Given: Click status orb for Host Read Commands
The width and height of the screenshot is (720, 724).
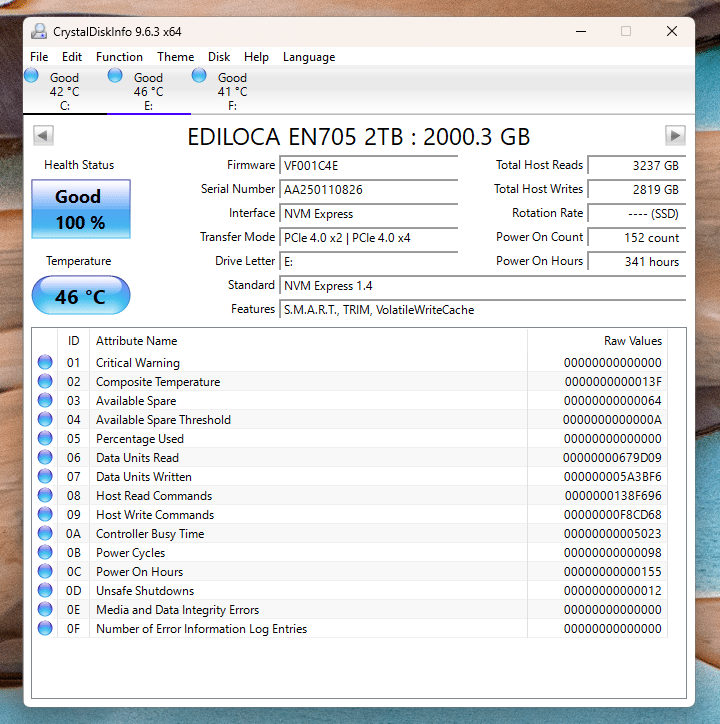Looking at the screenshot, I should [x=45, y=495].
